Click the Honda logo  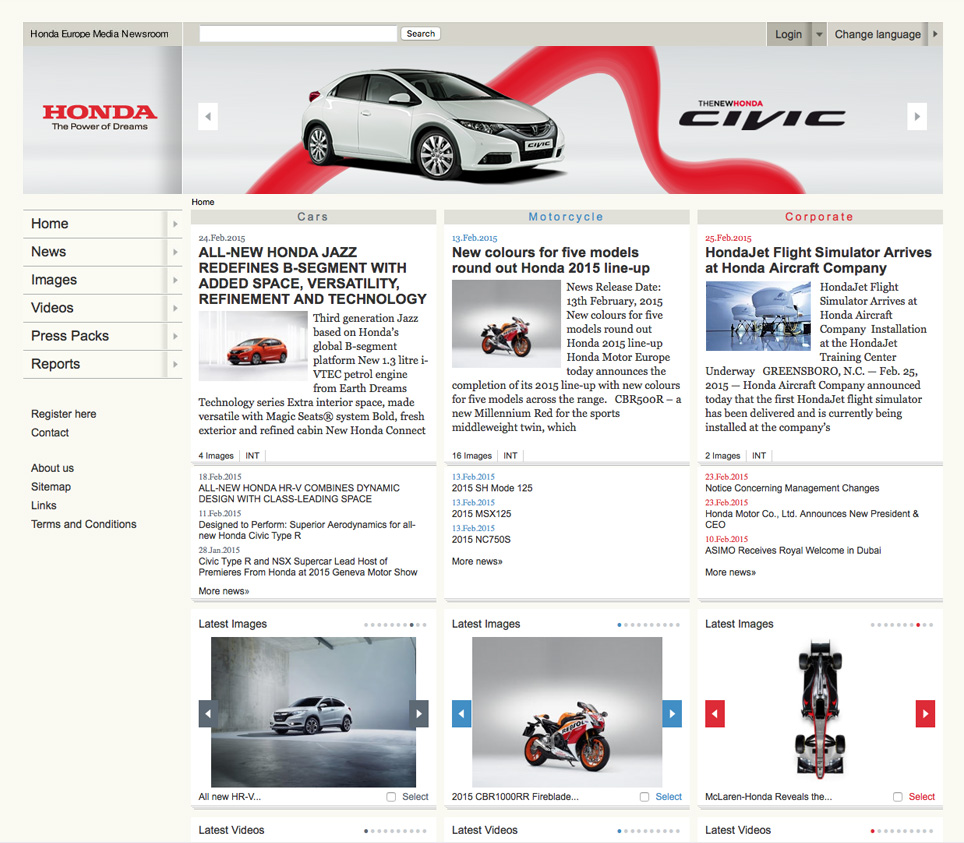click(x=100, y=117)
